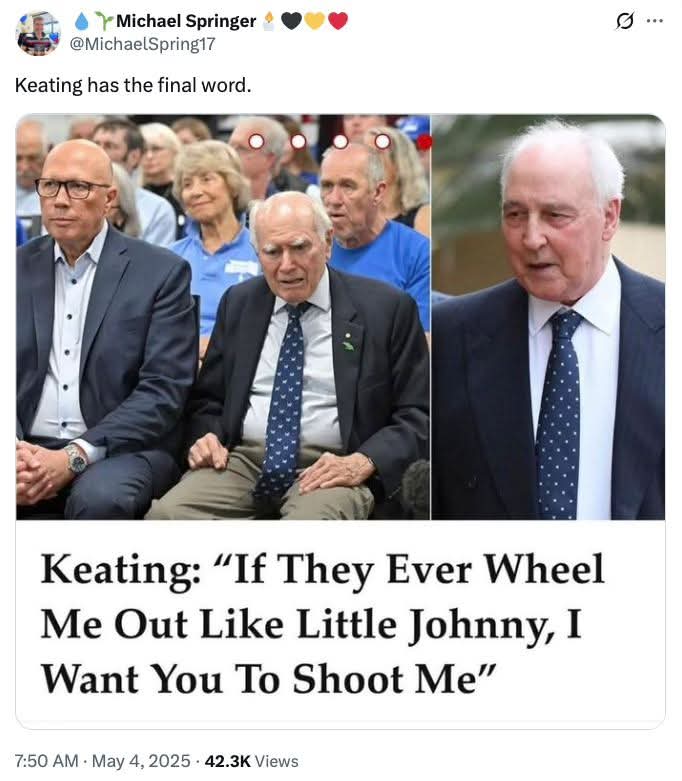Image resolution: width=682 pixels, height=781 pixels.
Task: Open the 7:50 AM May 4, 2025 timestamp
Action: click(x=103, y=761)
